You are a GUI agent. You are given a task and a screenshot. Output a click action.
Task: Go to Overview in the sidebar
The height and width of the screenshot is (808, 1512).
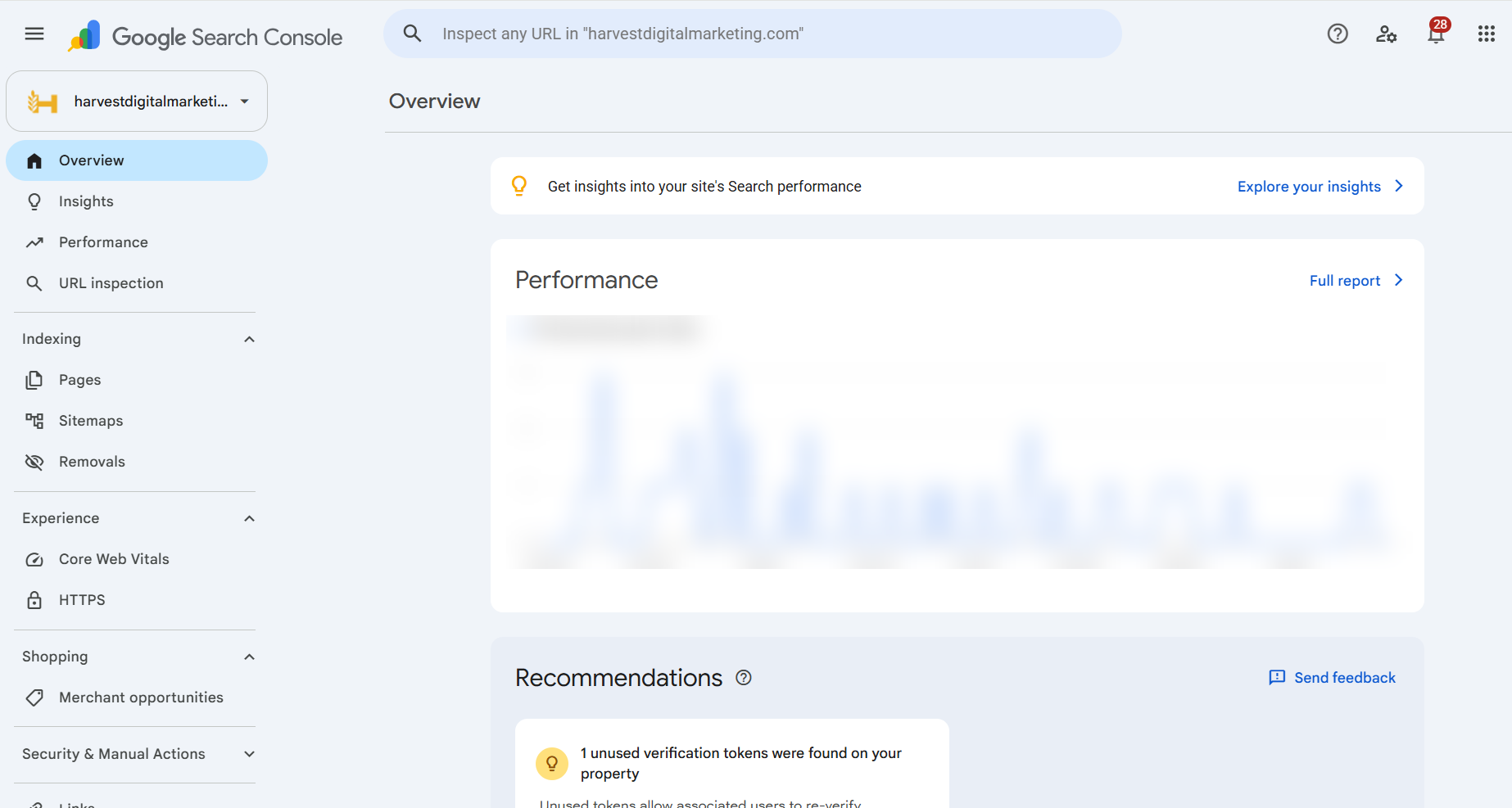[137, 160]
